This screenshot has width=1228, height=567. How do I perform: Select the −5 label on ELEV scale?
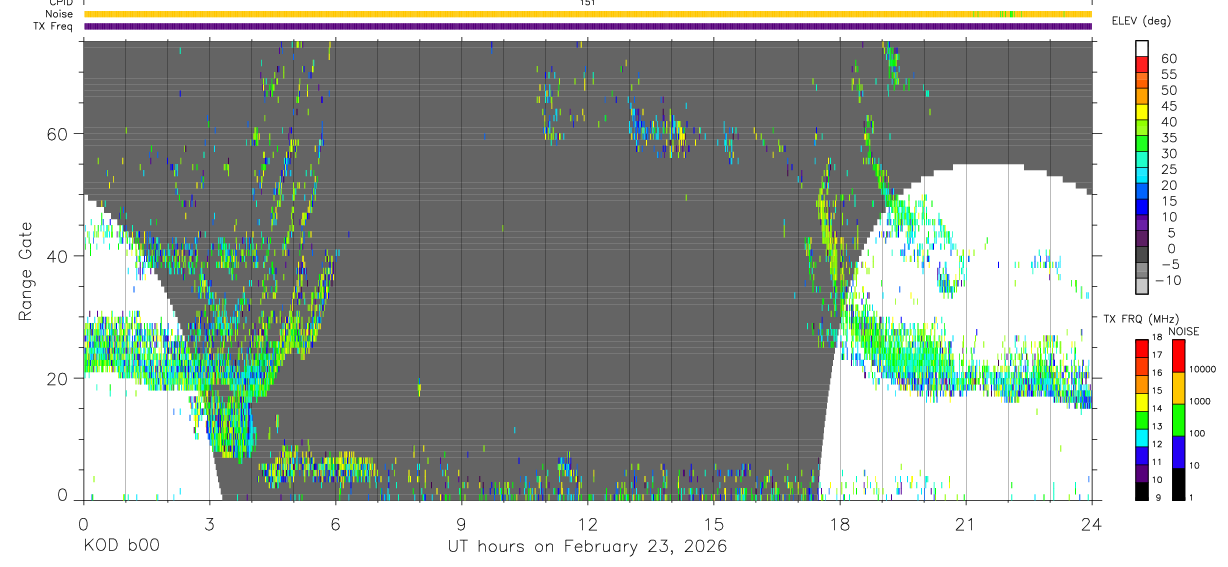(x=1170, y=264)
